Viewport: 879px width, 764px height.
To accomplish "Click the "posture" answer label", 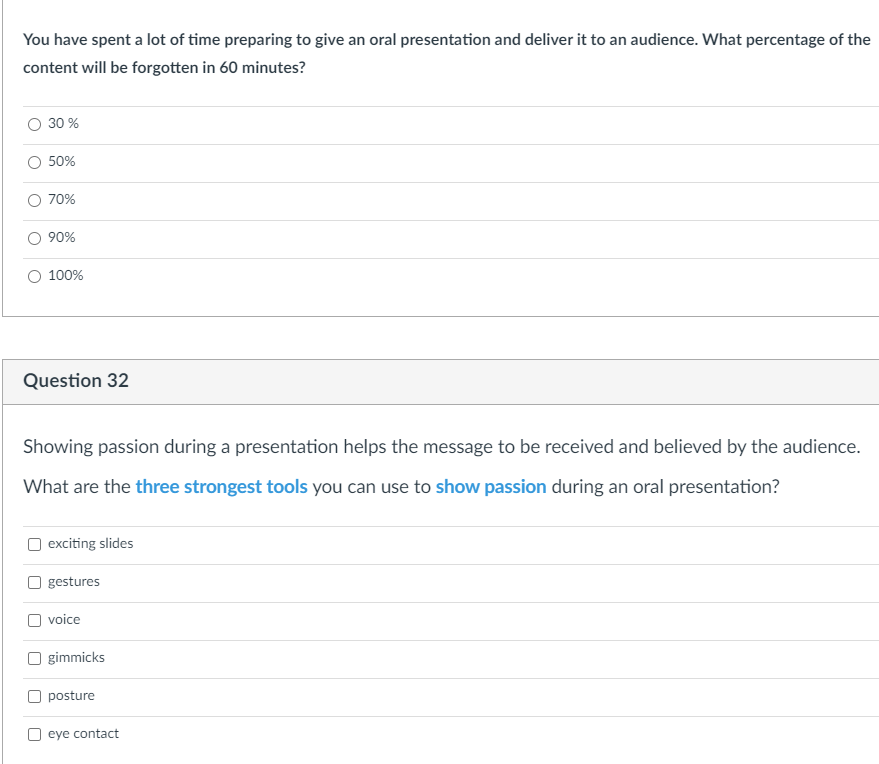I will 71,696.
